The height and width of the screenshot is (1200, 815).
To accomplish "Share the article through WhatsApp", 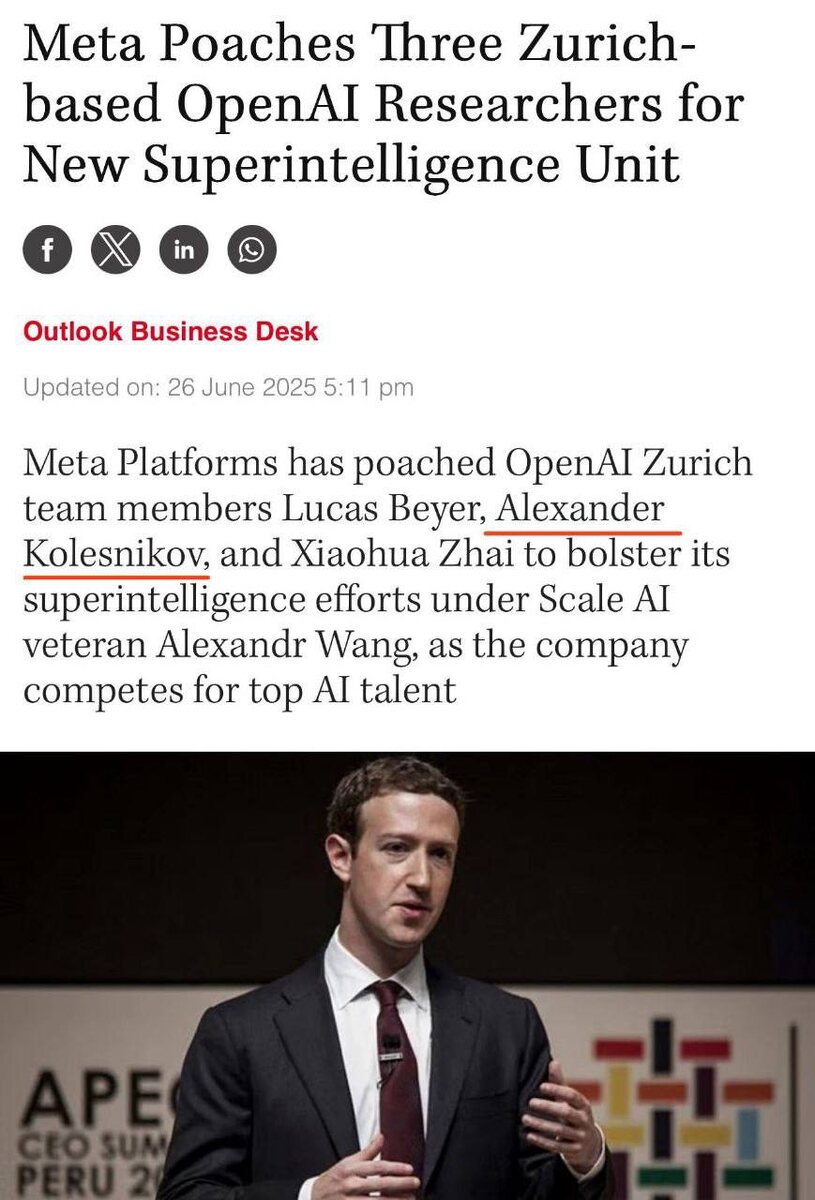I will coord(252,250).
